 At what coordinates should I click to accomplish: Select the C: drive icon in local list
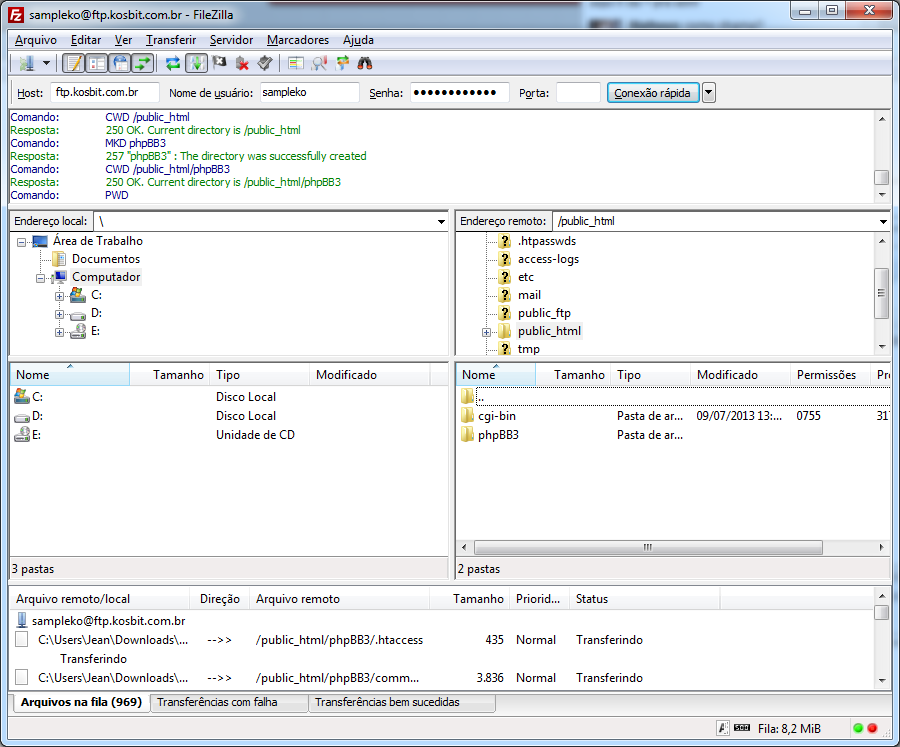point(22,396)
